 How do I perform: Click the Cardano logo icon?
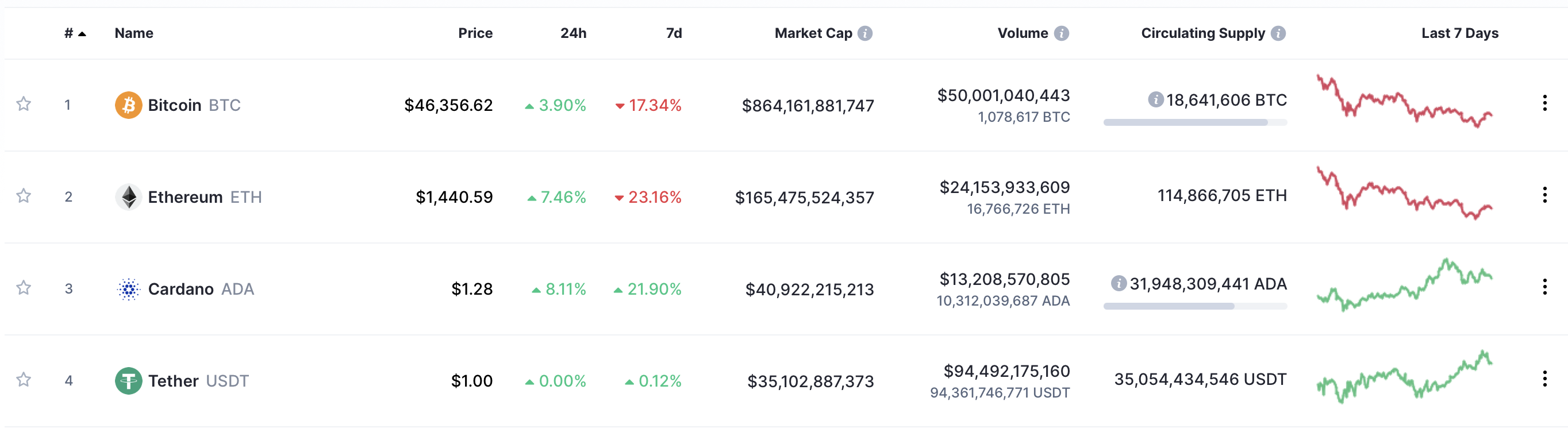(x=128, y=289)
